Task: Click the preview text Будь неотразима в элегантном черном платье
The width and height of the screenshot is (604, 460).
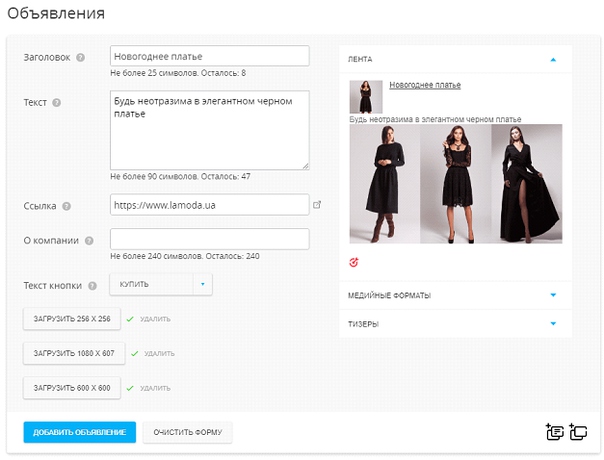Action: tap(435, 119)
